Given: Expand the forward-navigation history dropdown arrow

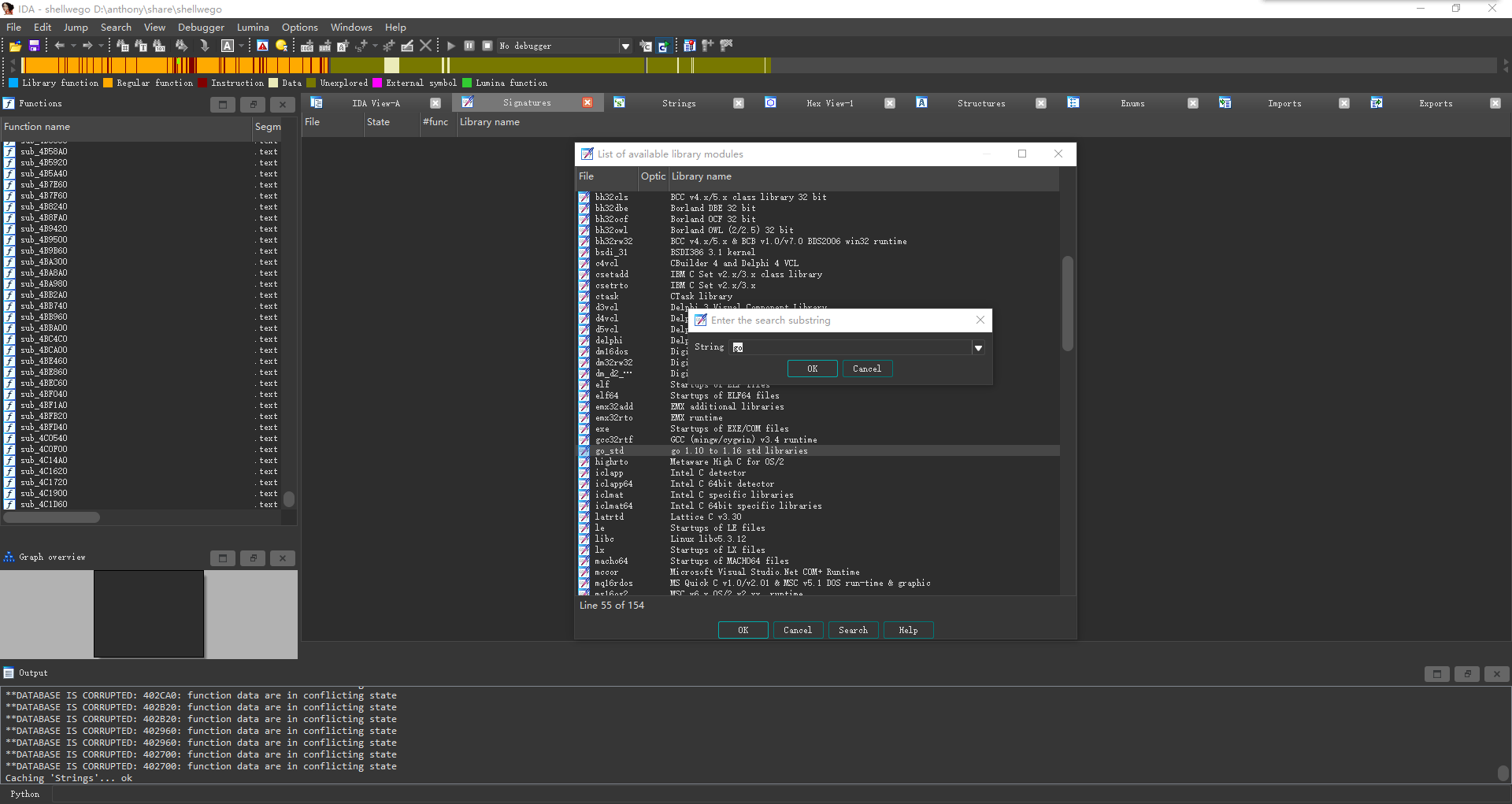Looking at the screenshot, I should [x=102, y=46].
